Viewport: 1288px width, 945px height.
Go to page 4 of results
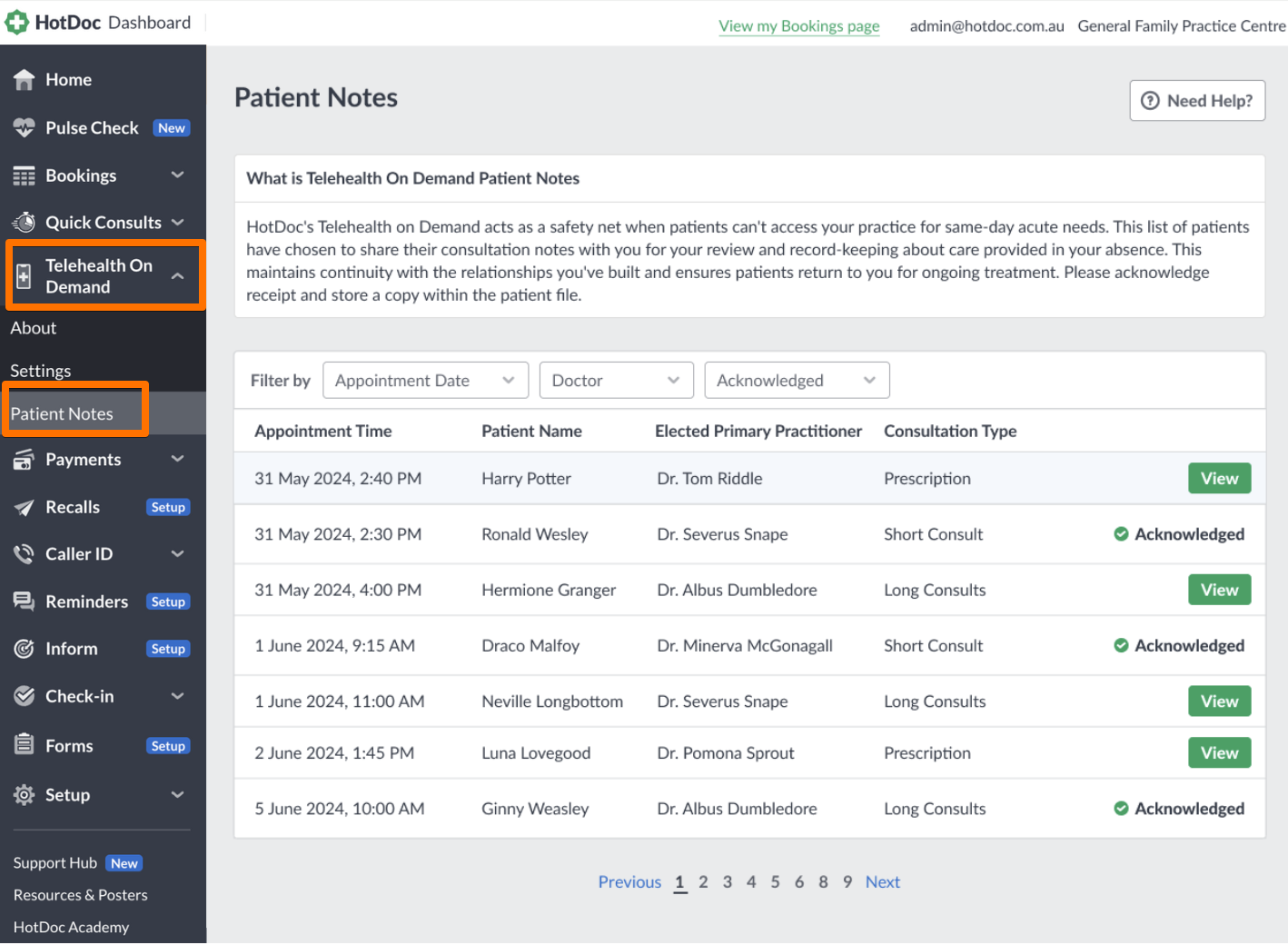[751, 881]
